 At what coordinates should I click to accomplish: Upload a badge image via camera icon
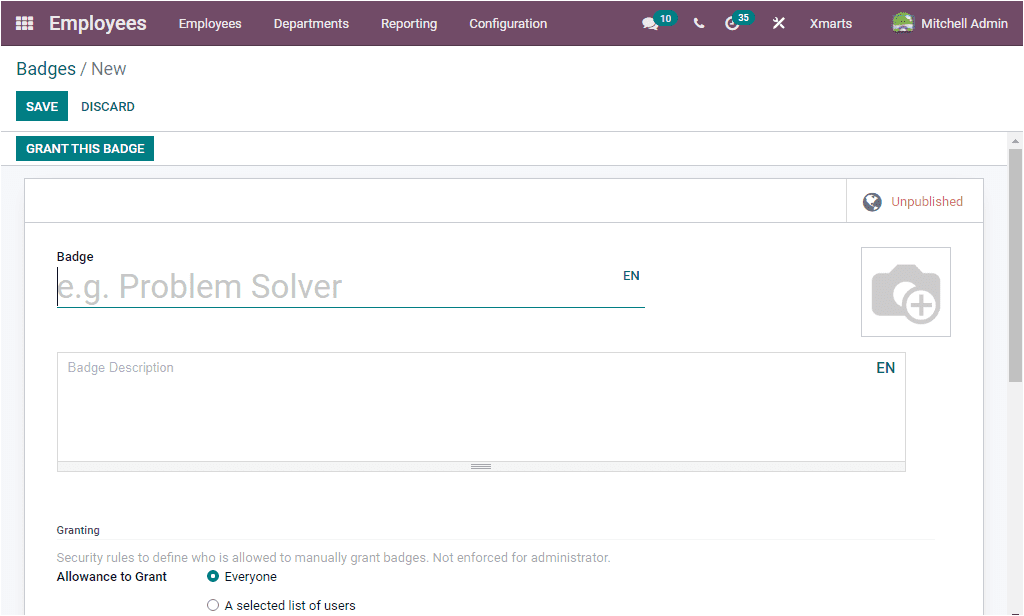[x=905, y=291]
